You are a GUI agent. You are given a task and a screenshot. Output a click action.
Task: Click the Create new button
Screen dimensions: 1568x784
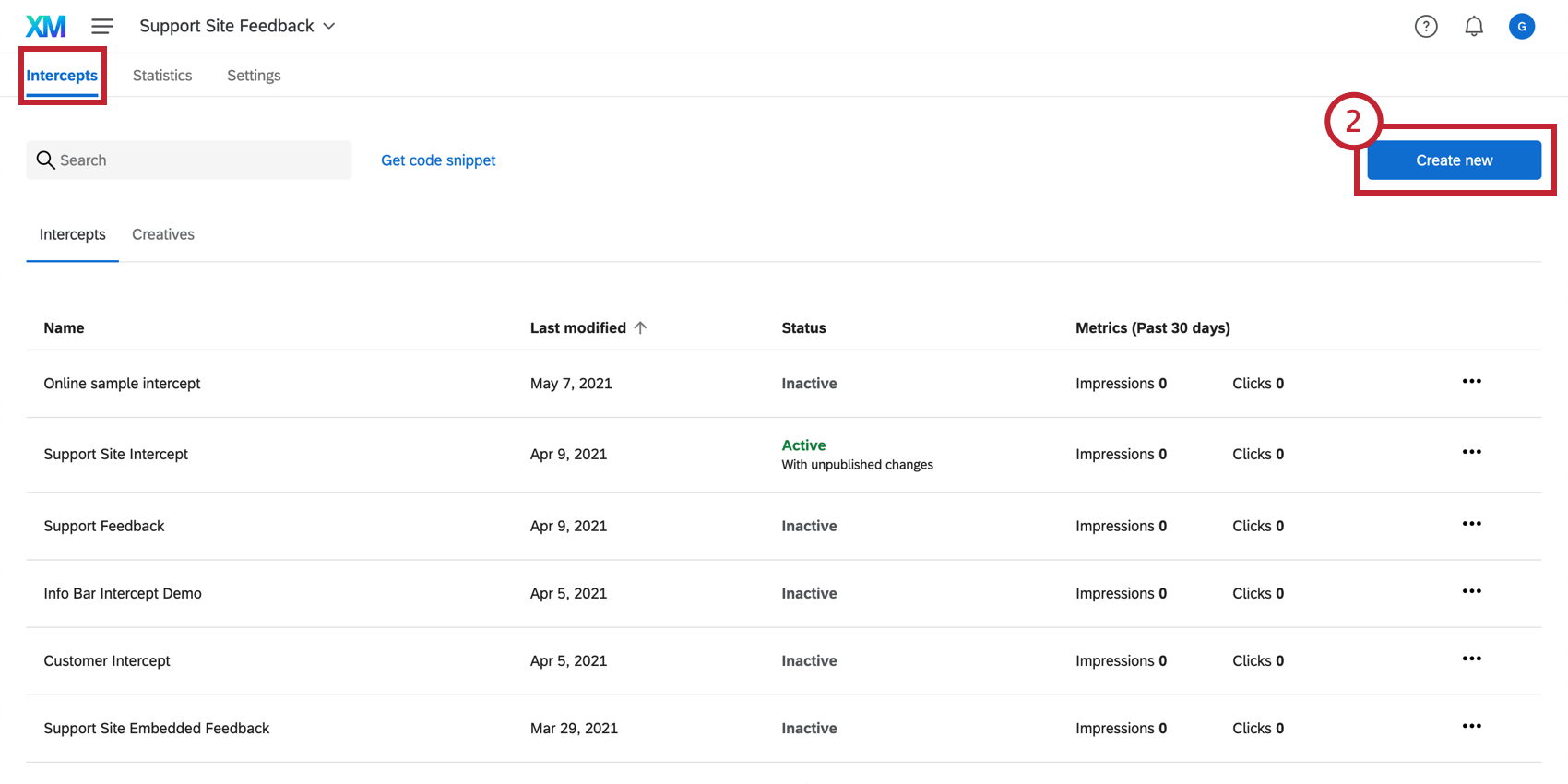click(x=1454, y=160)
